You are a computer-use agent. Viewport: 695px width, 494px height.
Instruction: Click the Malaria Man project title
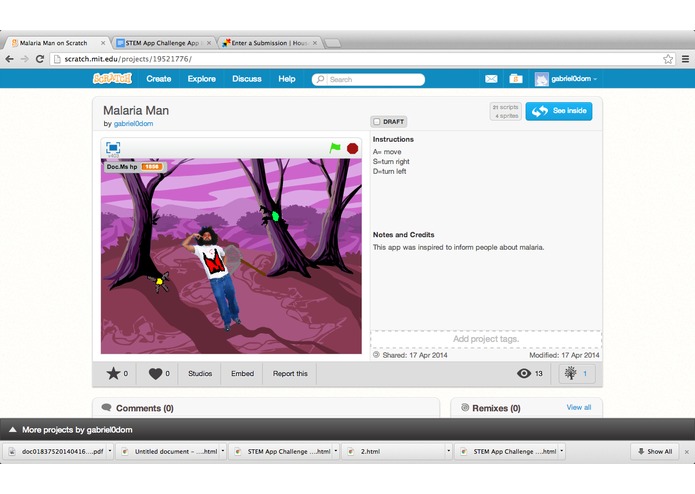(x=136, y=110)
